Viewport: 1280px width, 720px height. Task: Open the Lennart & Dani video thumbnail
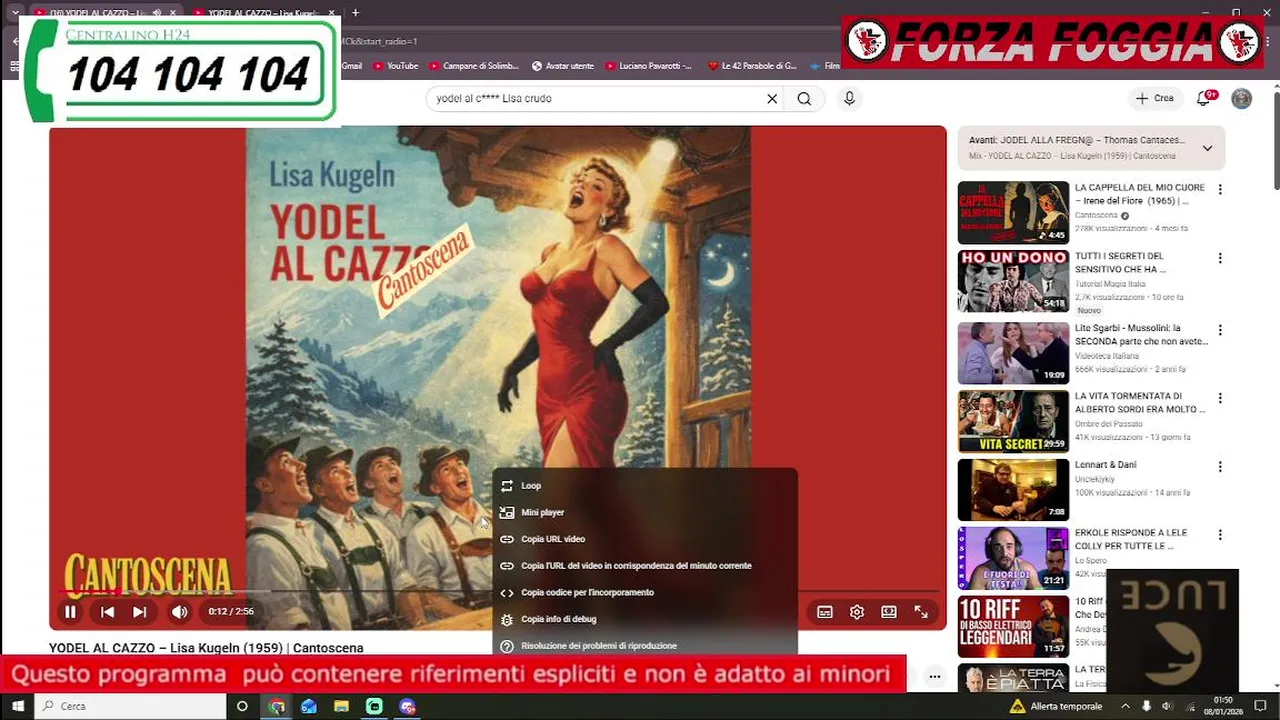click(1013, 490)
